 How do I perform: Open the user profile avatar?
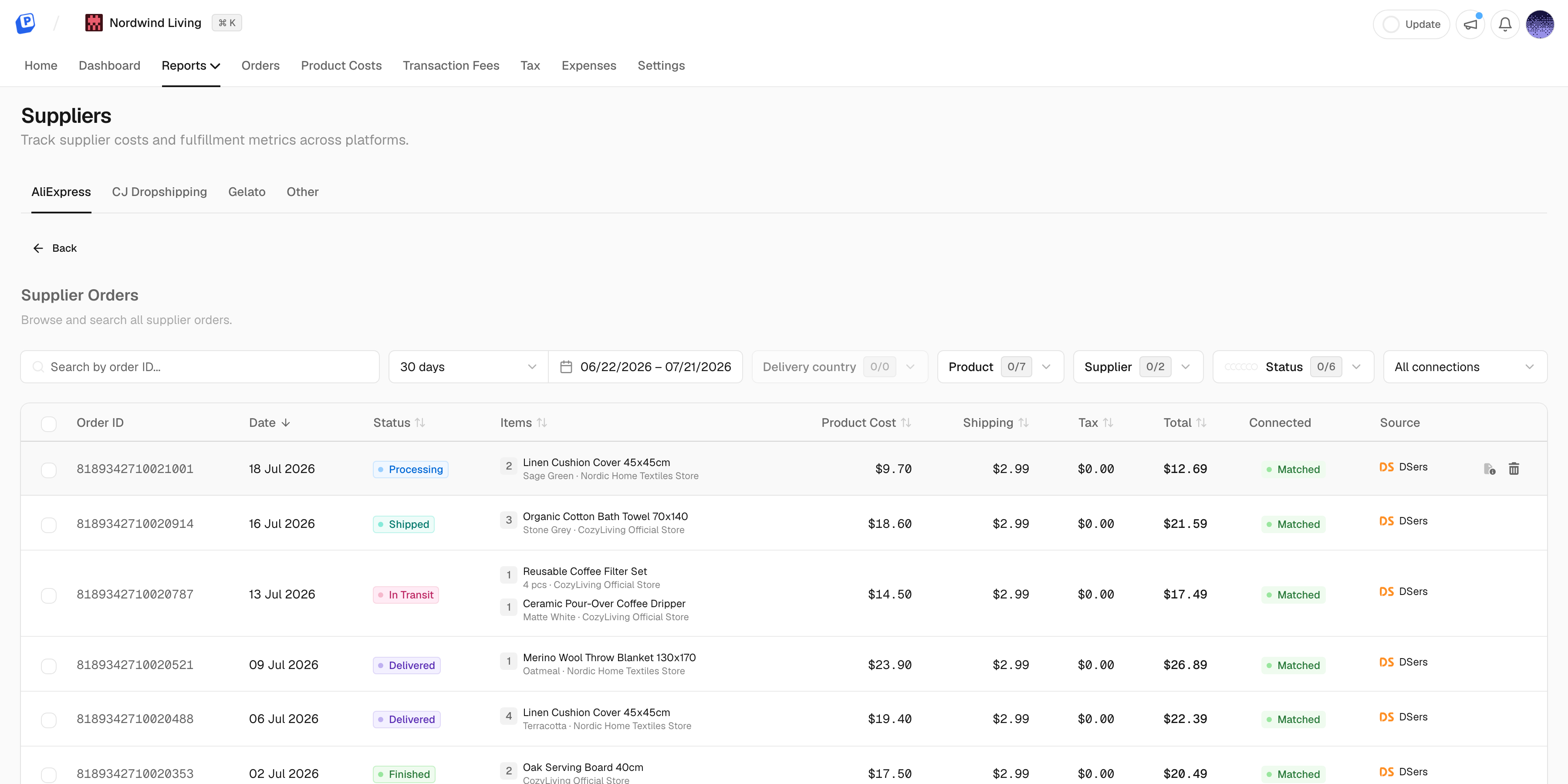[x=1539, y=24]
